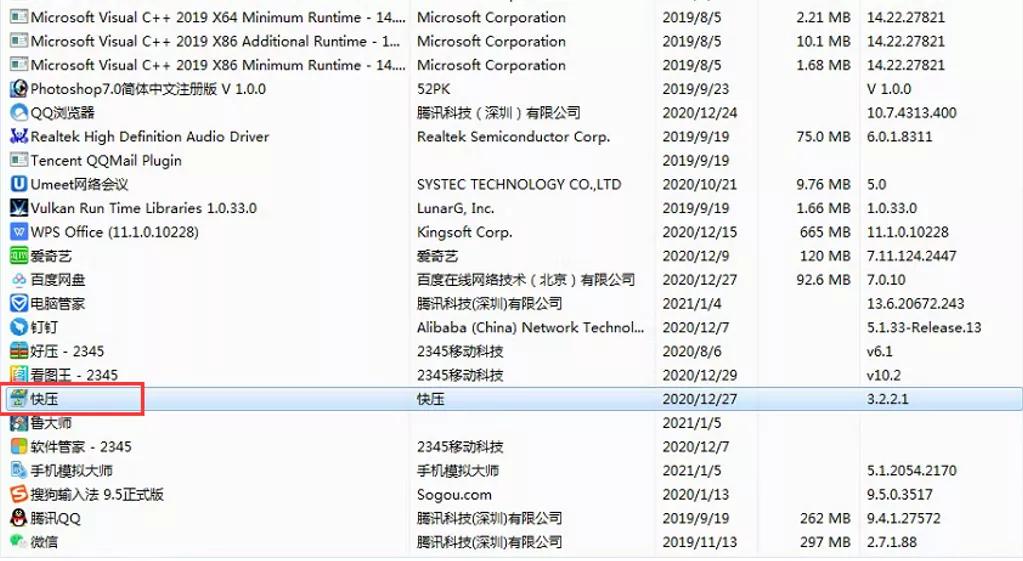Screen dimensions: 1023x561
Task: Click publisher Alibaba (China) Network Technol...
Action: coord(530,327)
